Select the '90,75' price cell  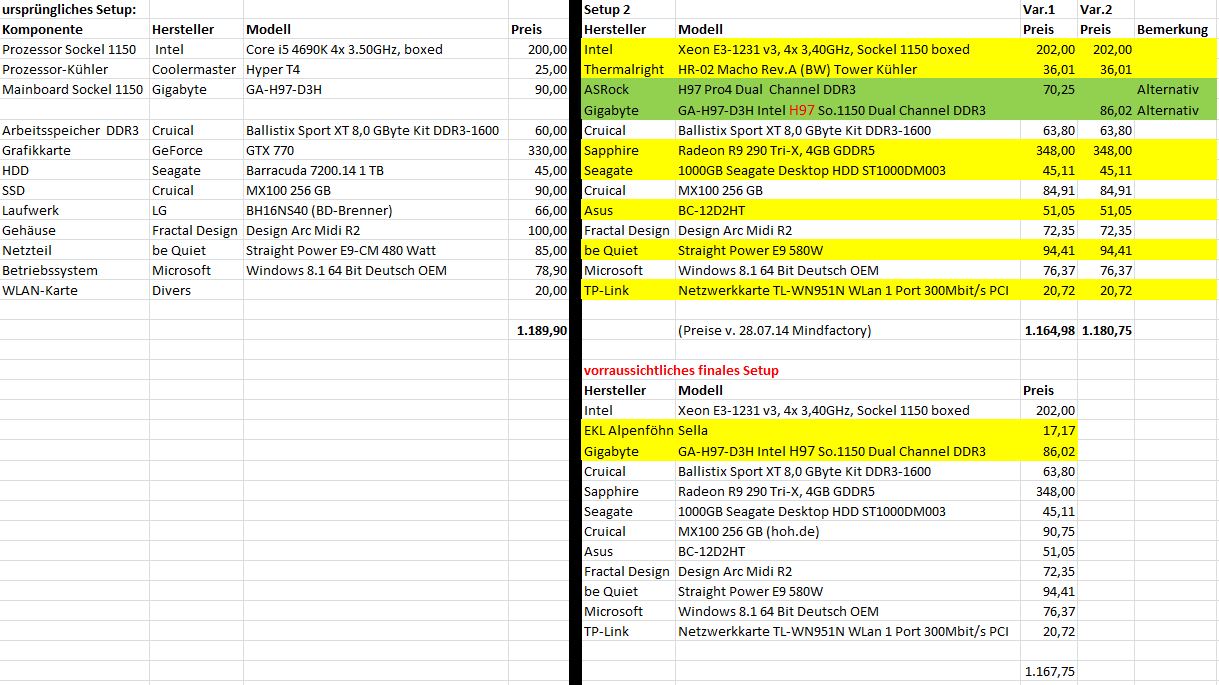[x=1049, y=531]
